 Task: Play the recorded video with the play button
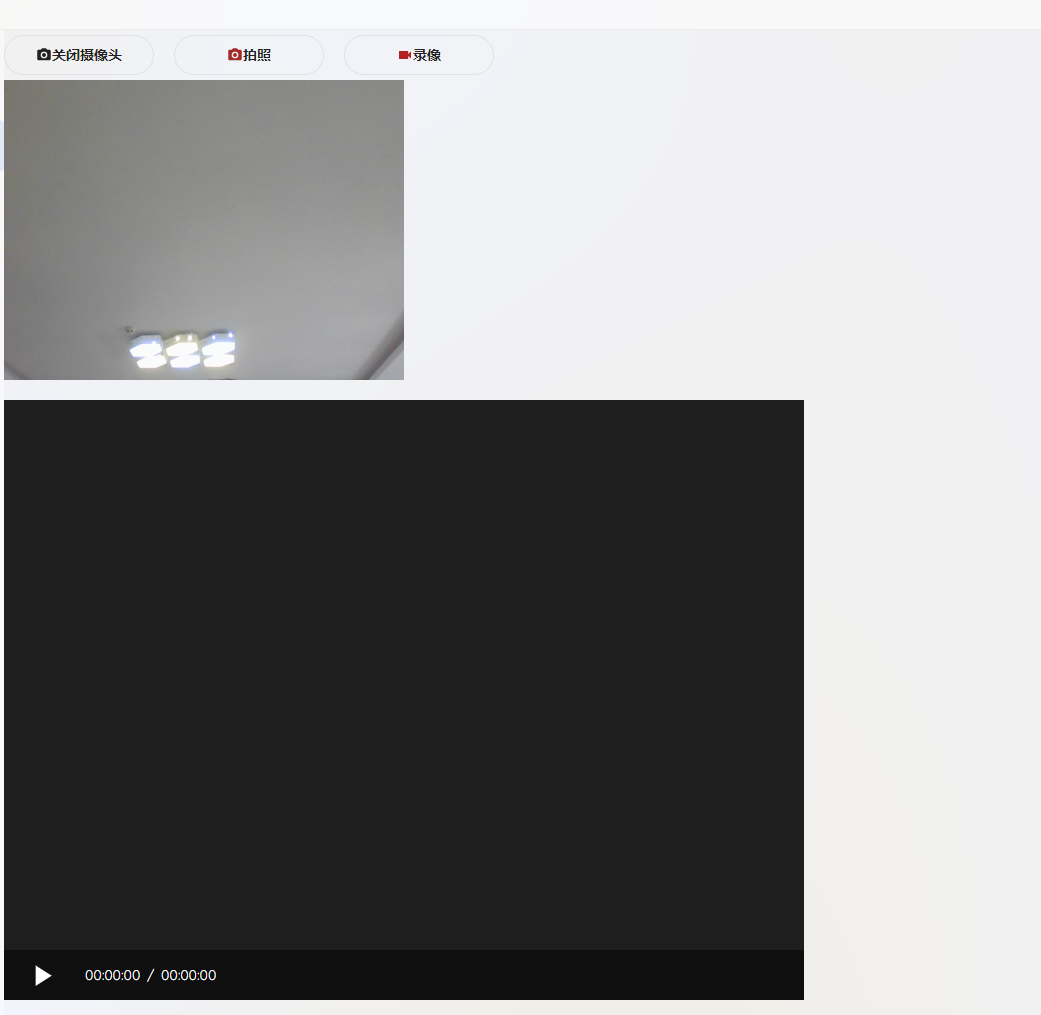(43, 975)
